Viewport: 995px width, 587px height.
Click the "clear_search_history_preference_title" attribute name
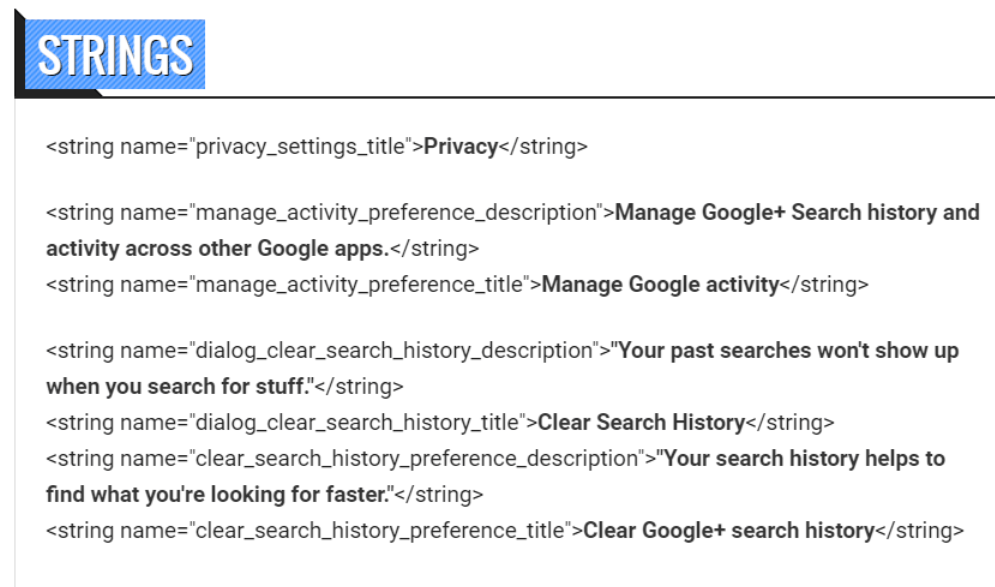tap(380, 530)
